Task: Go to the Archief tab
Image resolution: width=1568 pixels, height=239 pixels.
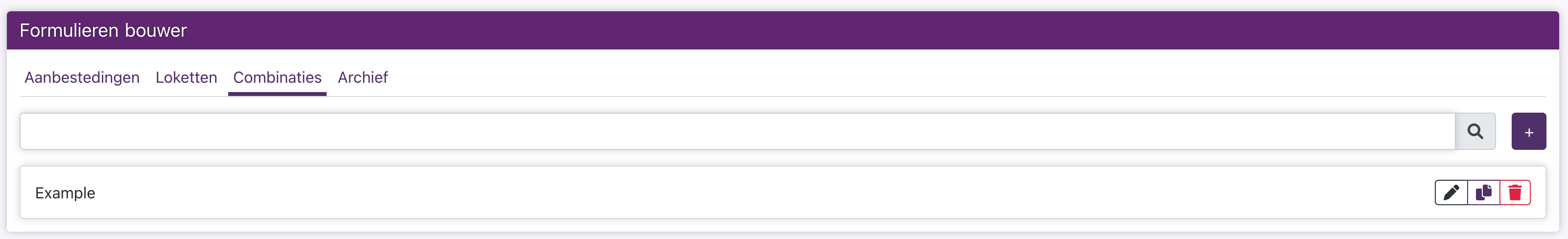Action: (x=363, y=78)
